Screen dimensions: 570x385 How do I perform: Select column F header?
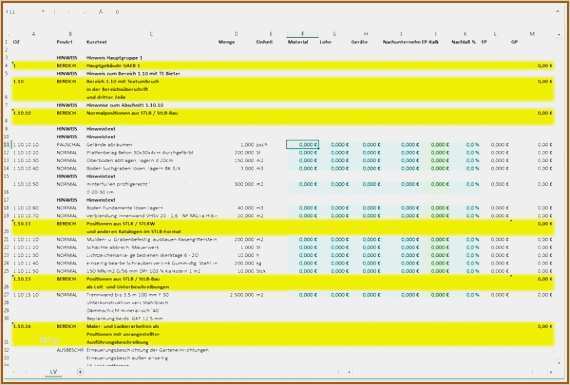point(302,34)
